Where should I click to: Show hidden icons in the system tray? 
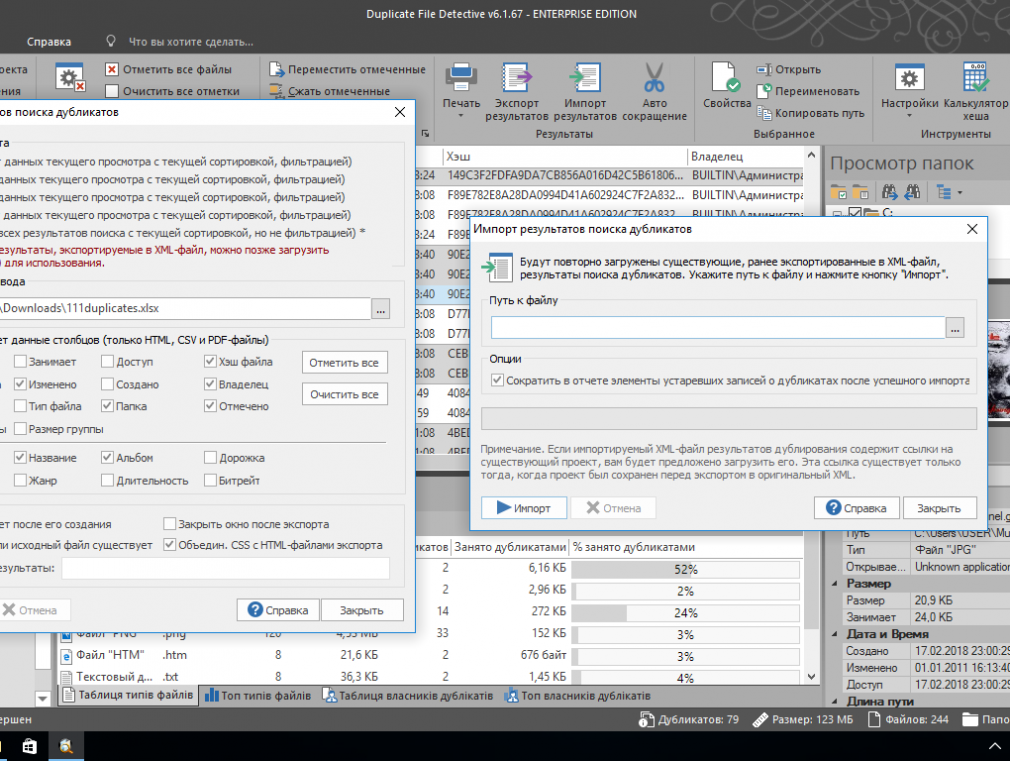coord(994,746)
